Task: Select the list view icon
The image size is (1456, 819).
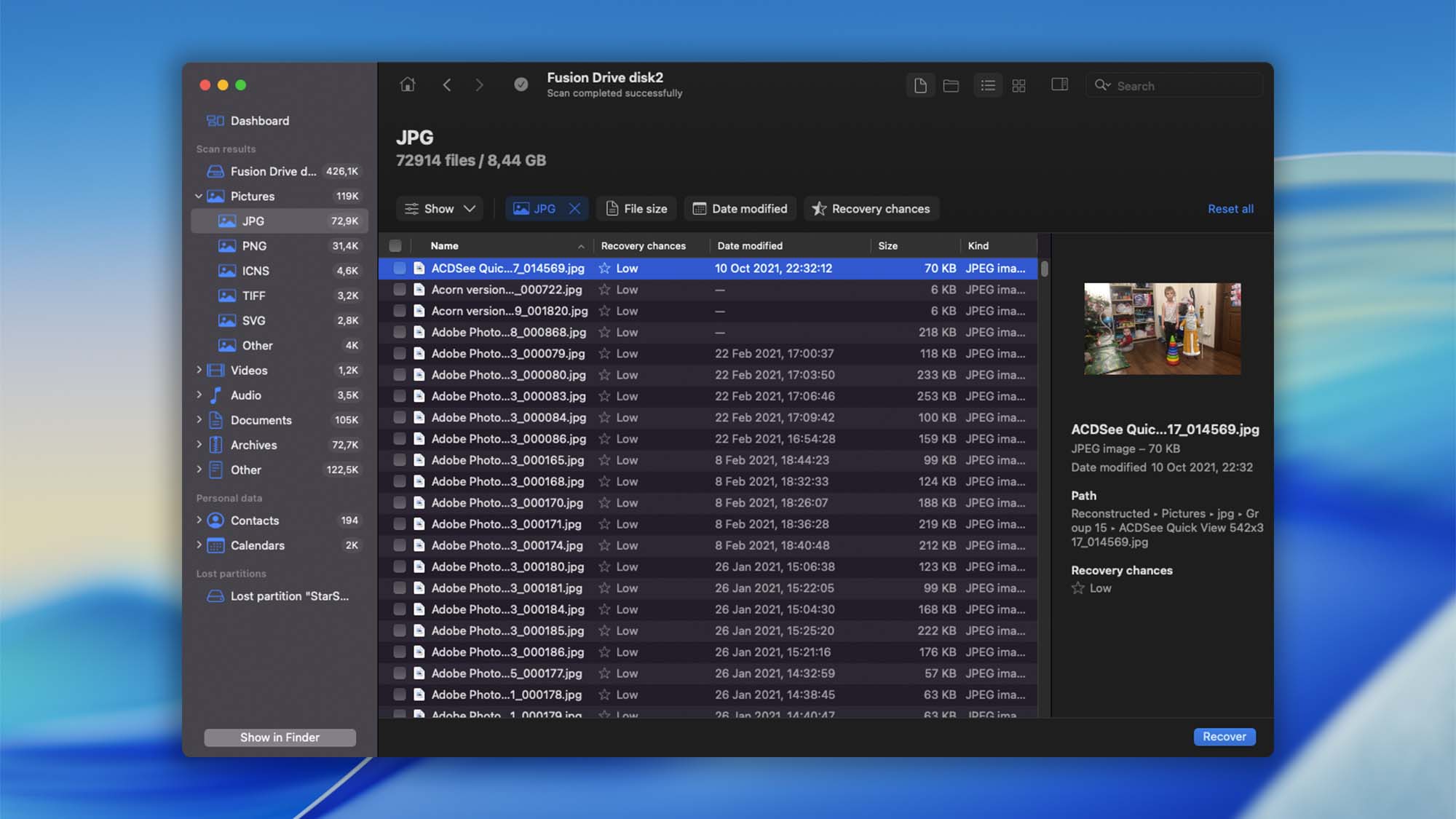Action: point(988,86)
